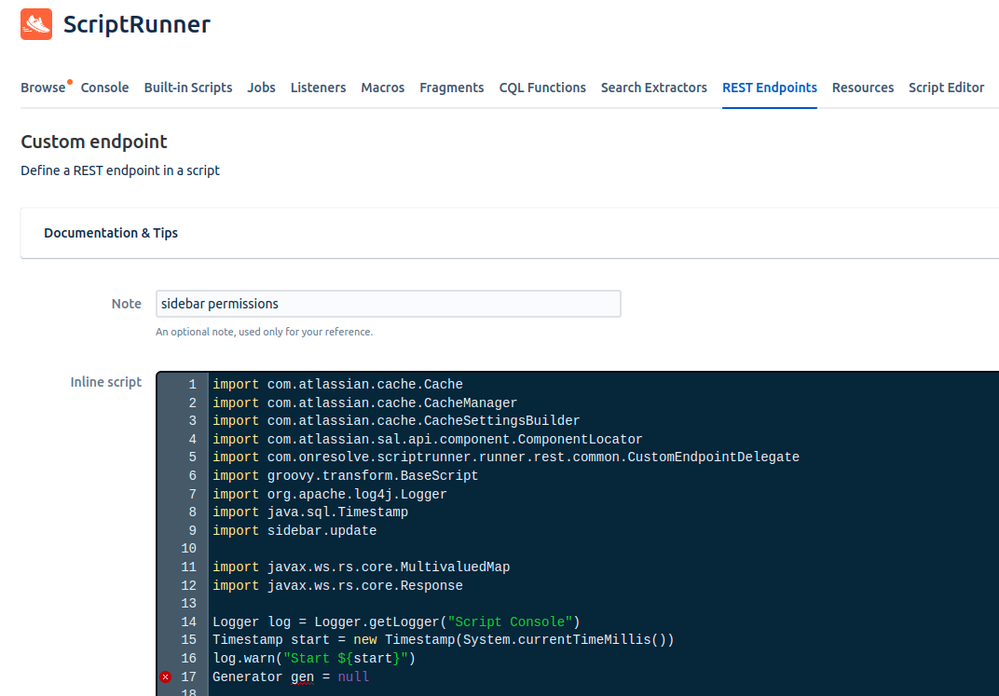Click line number 1 in the gutter
Viewport: 999px width, 696px height.
[192, 384]
